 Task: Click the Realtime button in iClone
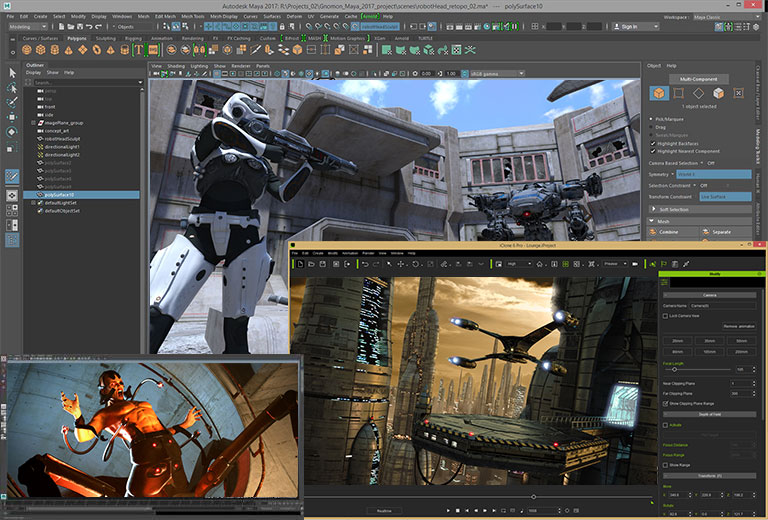[384, 511]
